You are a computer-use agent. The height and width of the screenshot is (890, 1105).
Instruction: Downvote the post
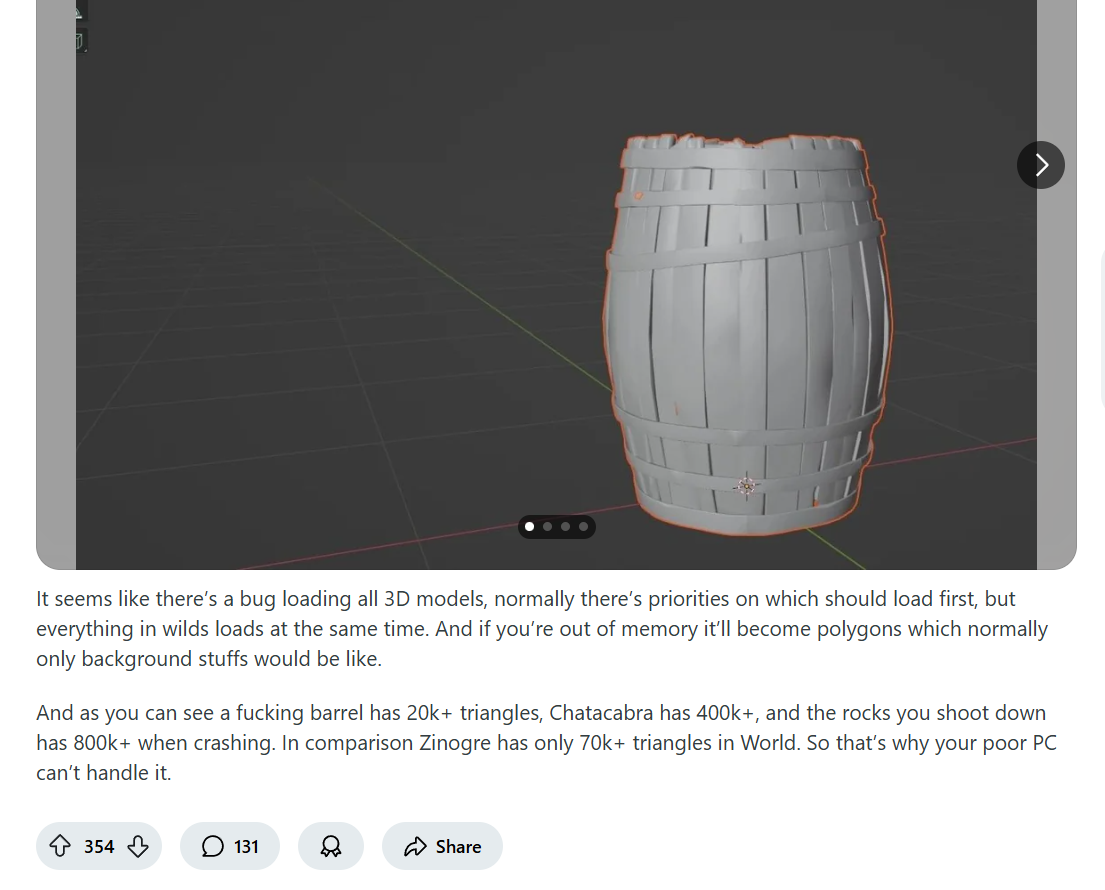138,846
